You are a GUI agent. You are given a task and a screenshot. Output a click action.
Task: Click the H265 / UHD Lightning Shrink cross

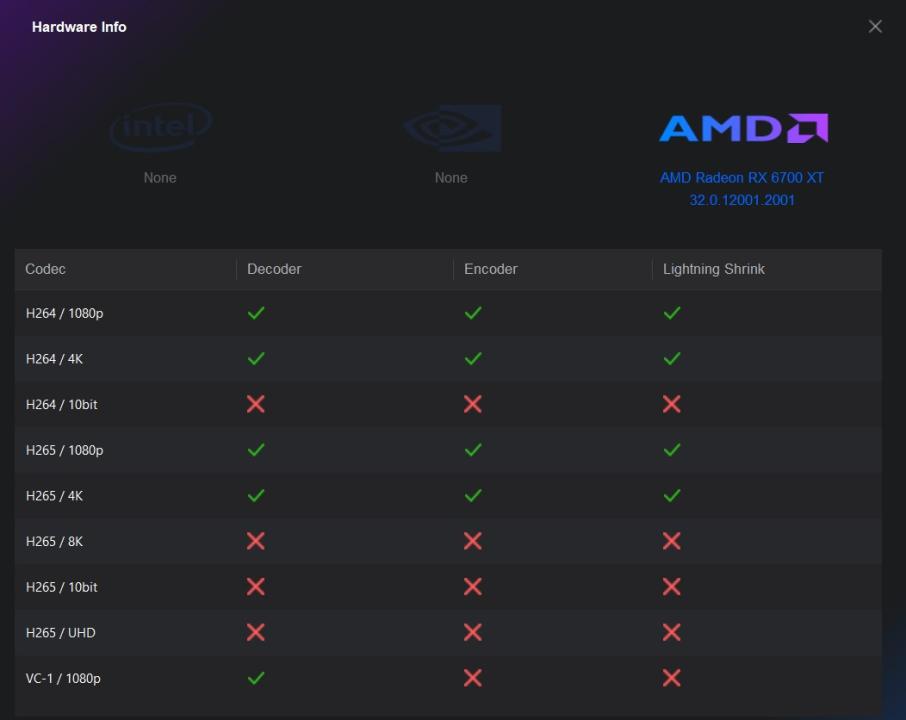672,632
